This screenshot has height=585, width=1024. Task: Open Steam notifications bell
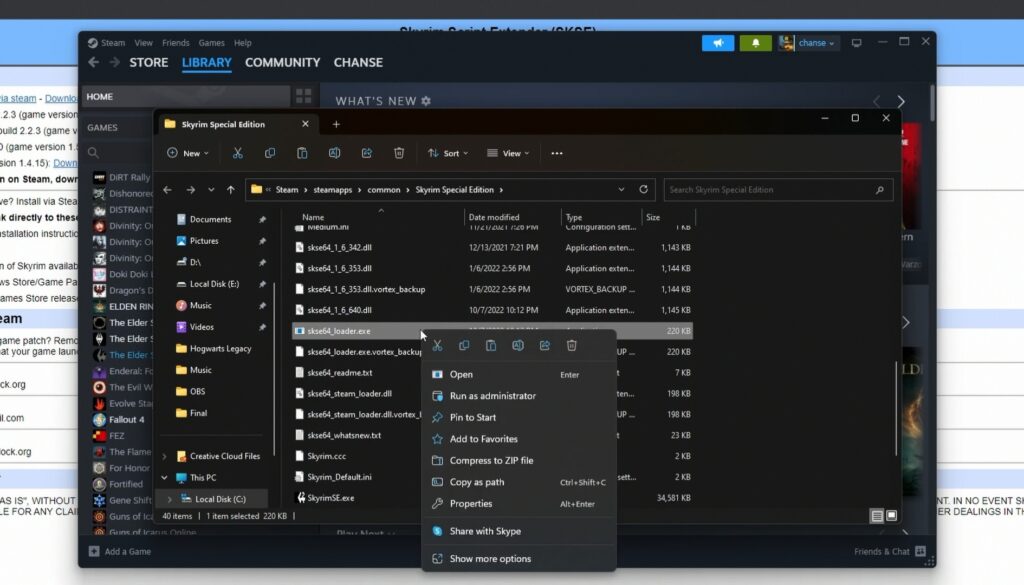pyautogui.click(x=756, y=43)
